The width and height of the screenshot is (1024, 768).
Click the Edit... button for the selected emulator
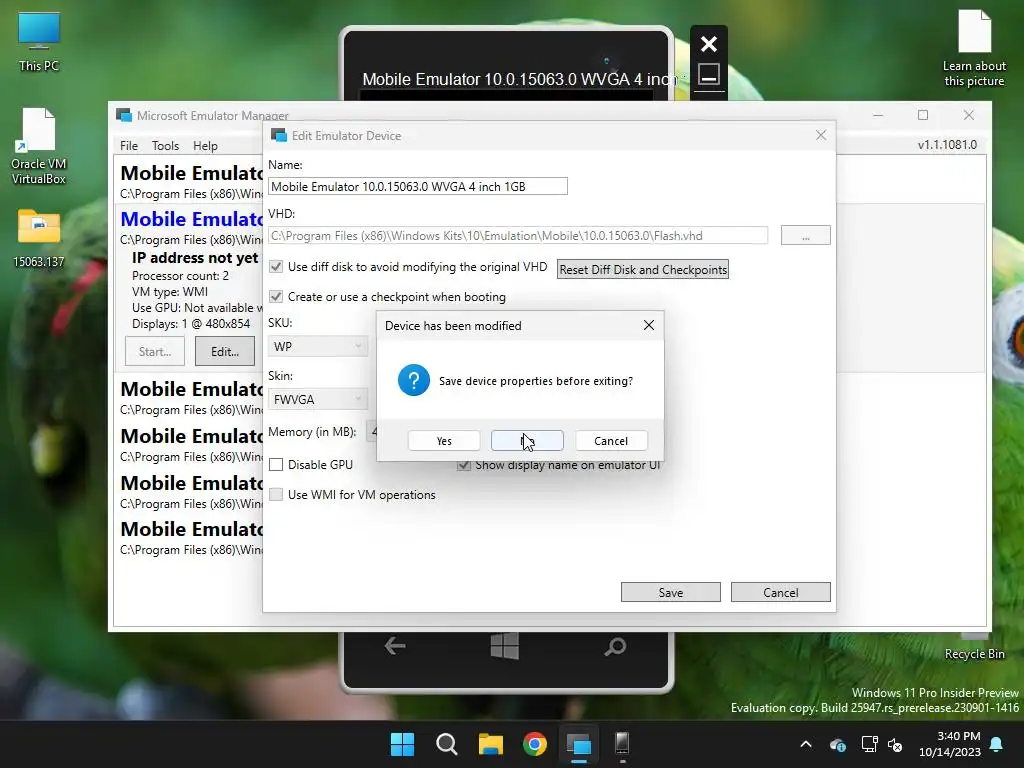click(x=225, y=351)
